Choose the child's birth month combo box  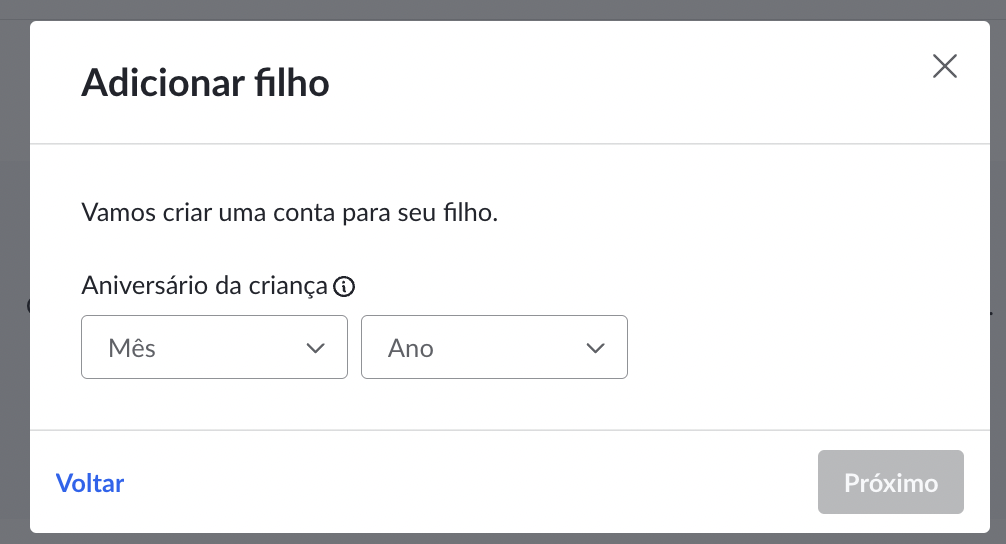click(x=214, y=347)
